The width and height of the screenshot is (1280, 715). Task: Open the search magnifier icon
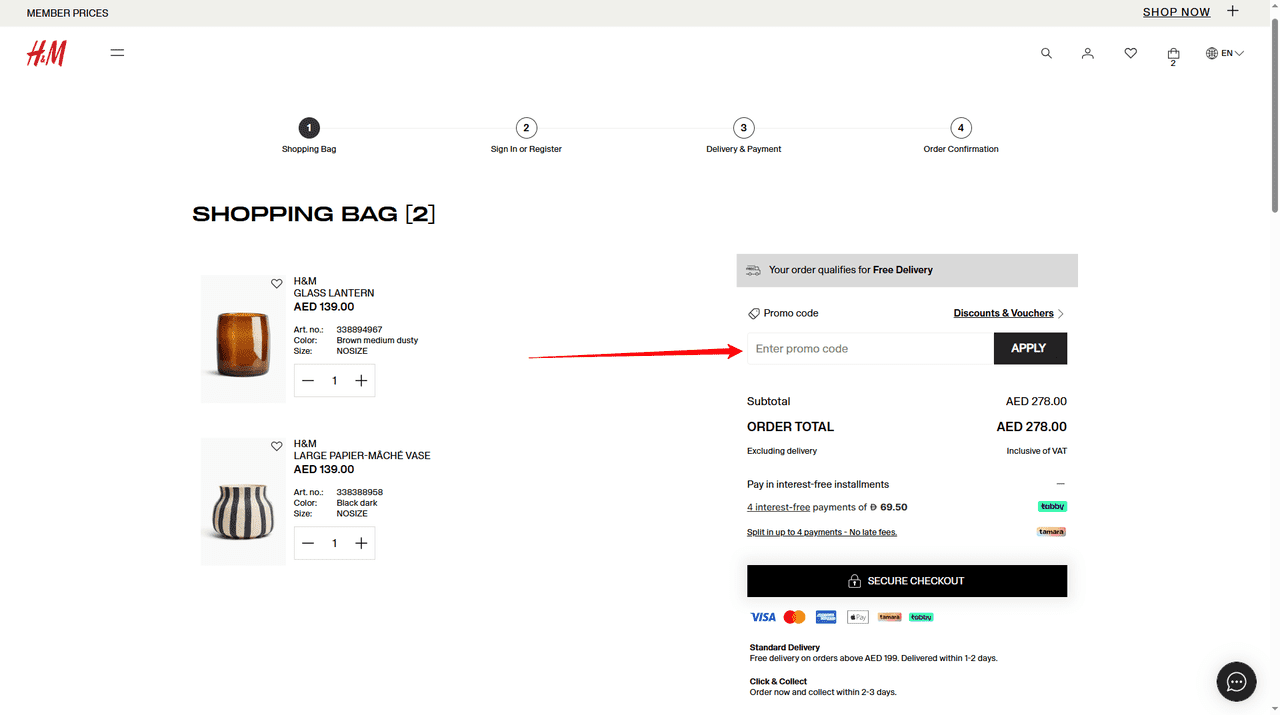click(x=1046, y=53)
